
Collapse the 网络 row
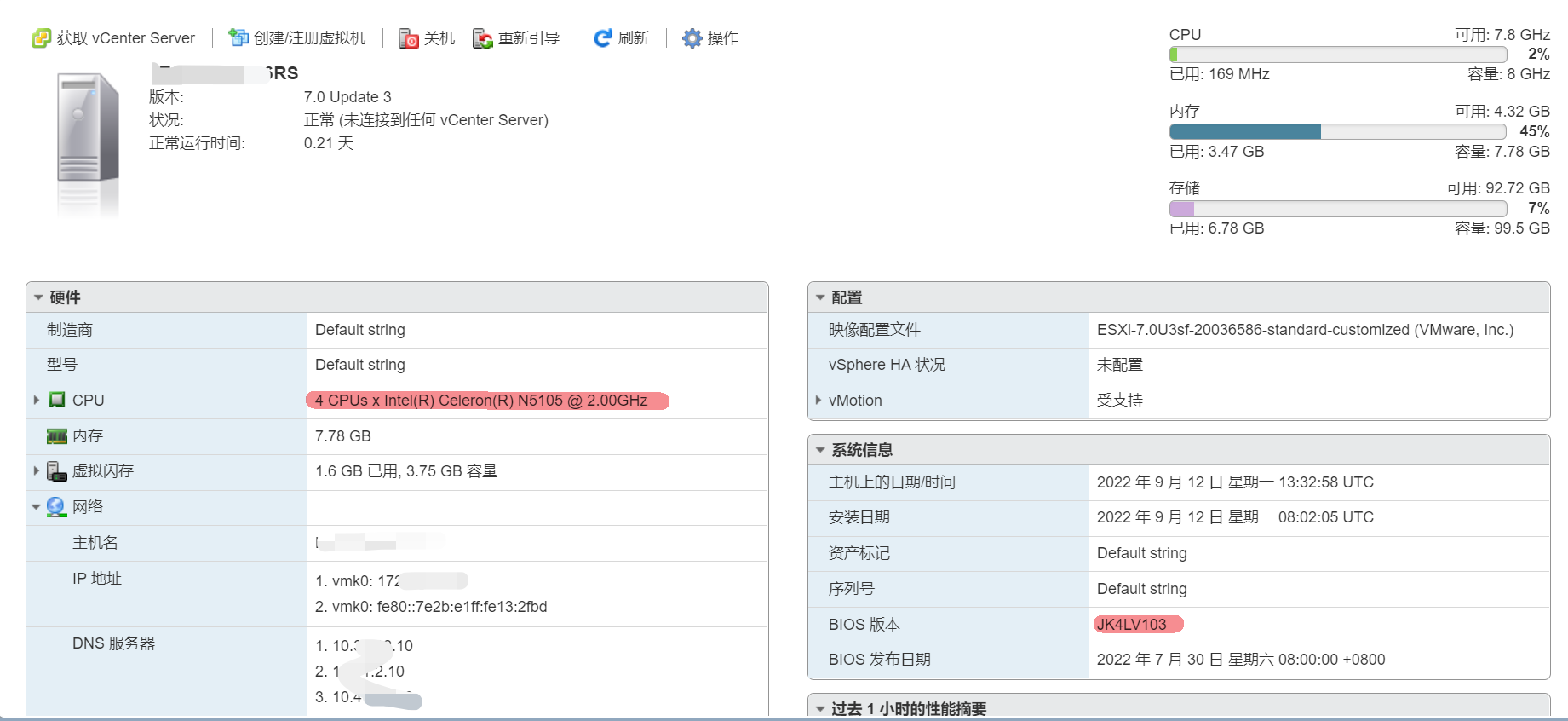tap(37, 507)
